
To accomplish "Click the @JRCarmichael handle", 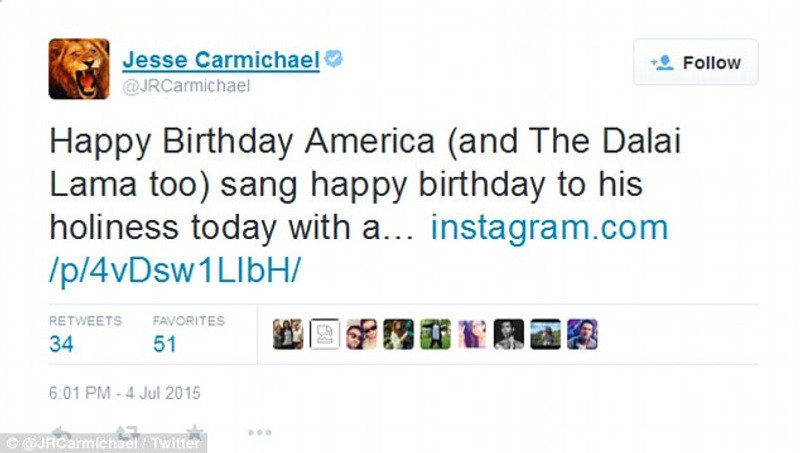I will (186, 86).
